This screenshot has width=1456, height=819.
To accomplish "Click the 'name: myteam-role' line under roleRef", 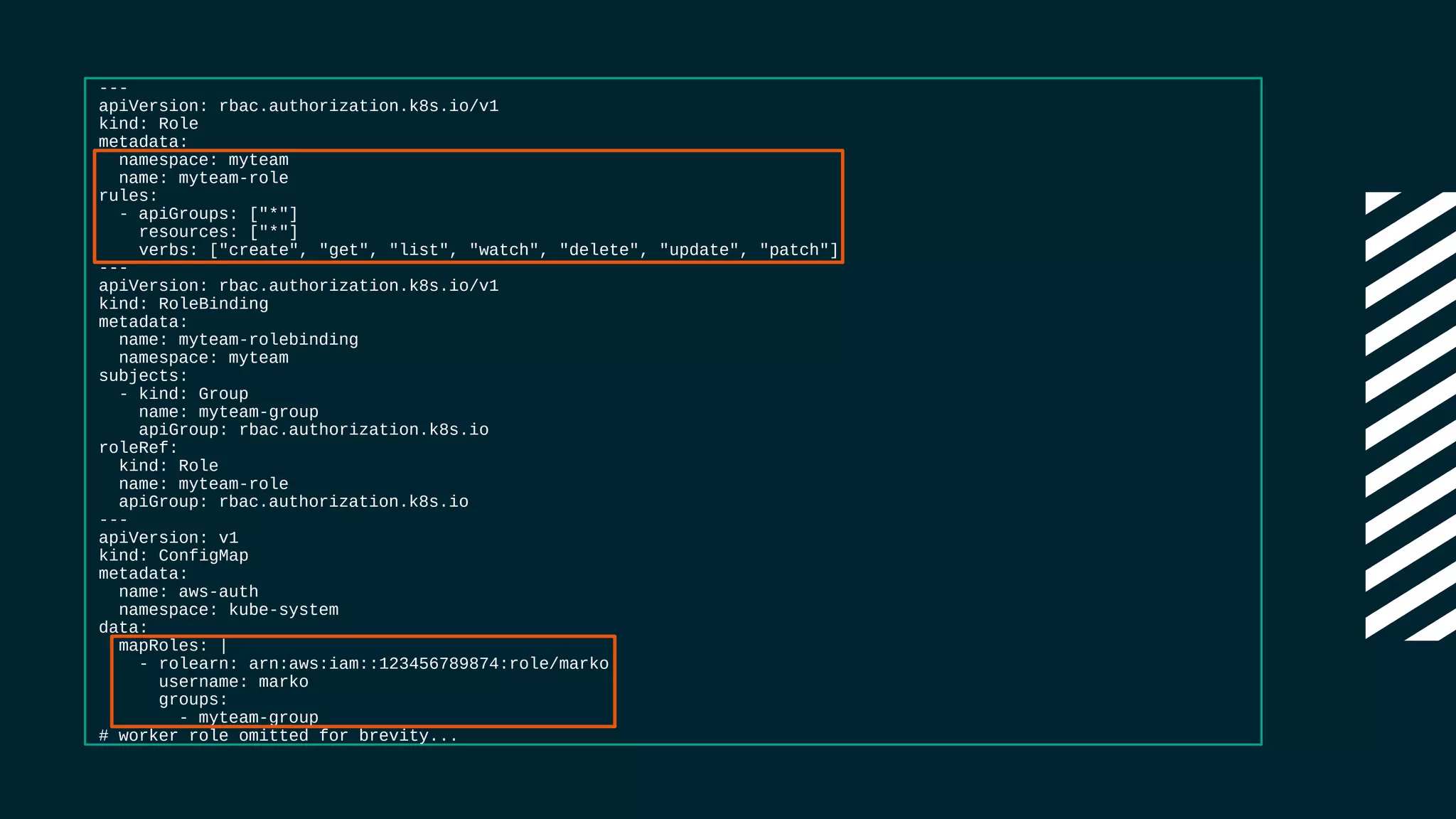I will click(203, 484).
